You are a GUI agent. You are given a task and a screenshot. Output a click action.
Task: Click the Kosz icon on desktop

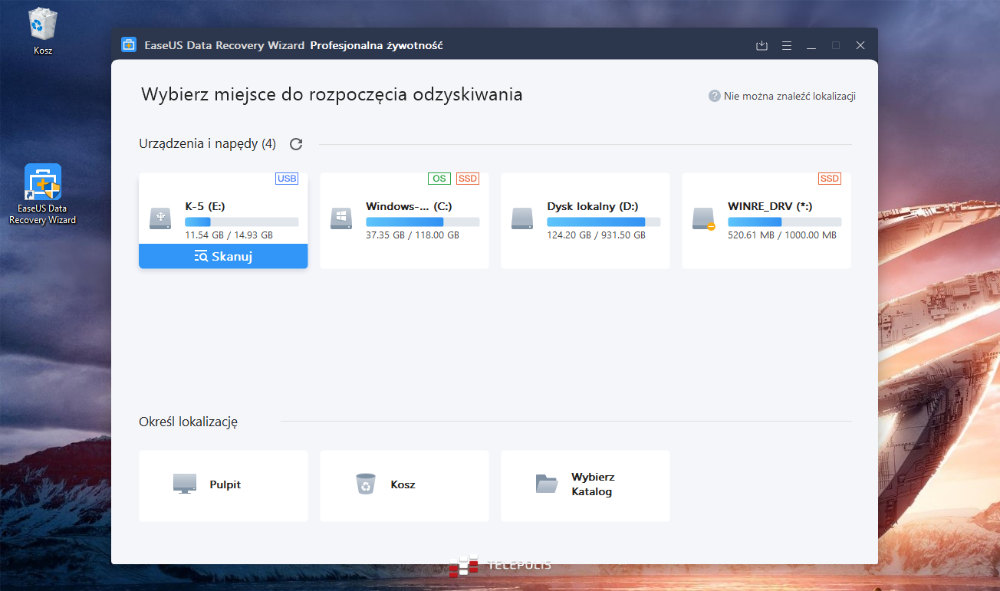pyautogui.click(x=43, y=22)
